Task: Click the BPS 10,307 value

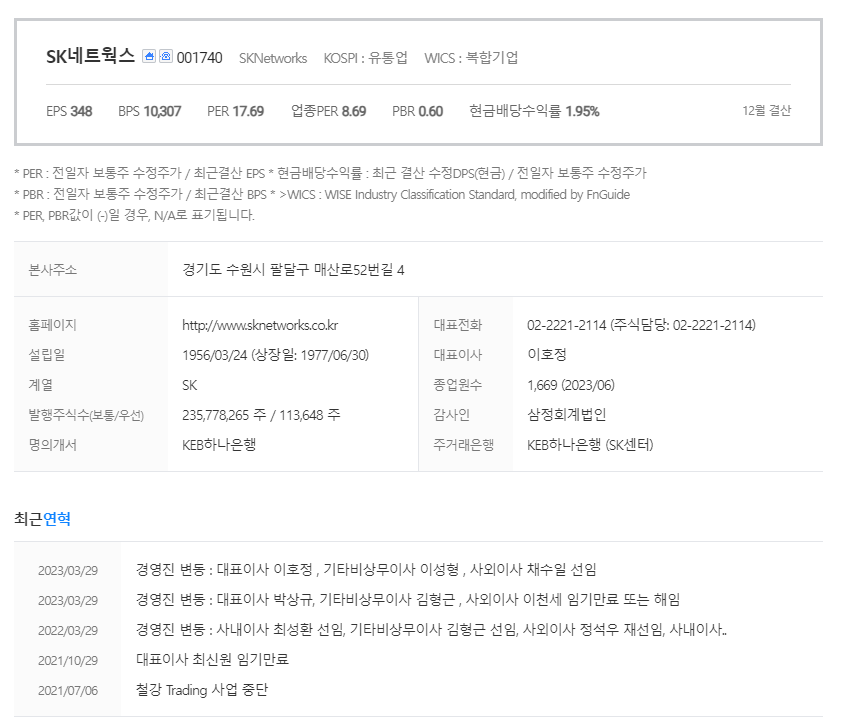Action: tap(149, 111)
